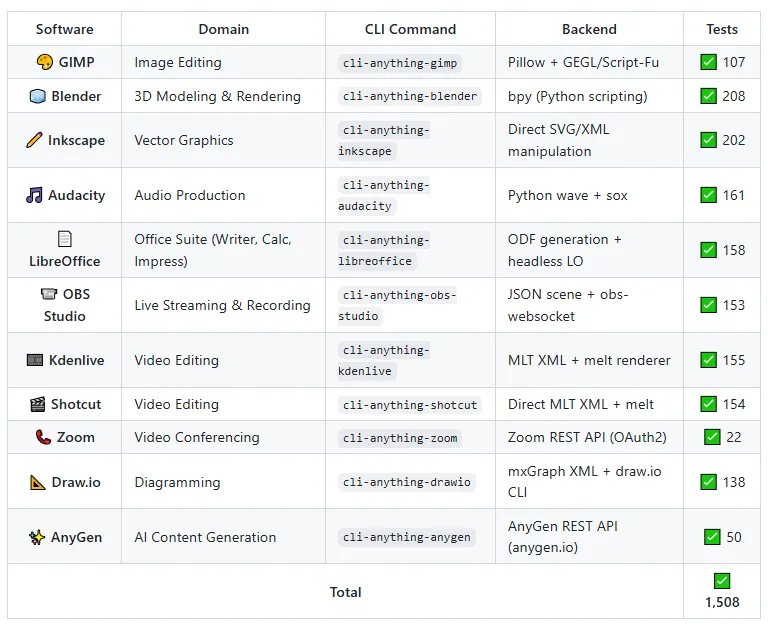Click the Audacity music notes icon
The width and height of the screenshot is (768, 629).
point(34,195)
